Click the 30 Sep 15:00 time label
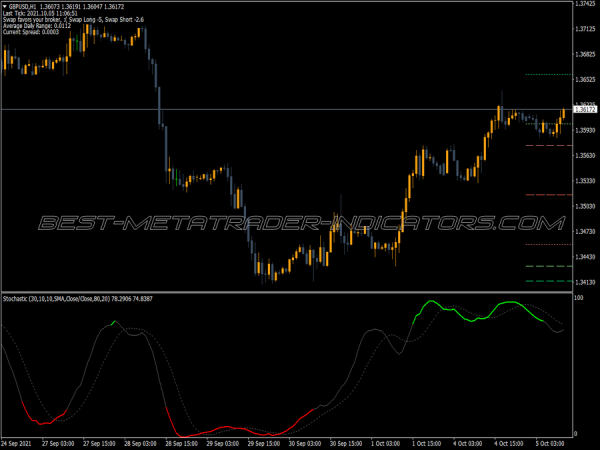600x450 pixels. pyautogui.click(x=346, y=443)
